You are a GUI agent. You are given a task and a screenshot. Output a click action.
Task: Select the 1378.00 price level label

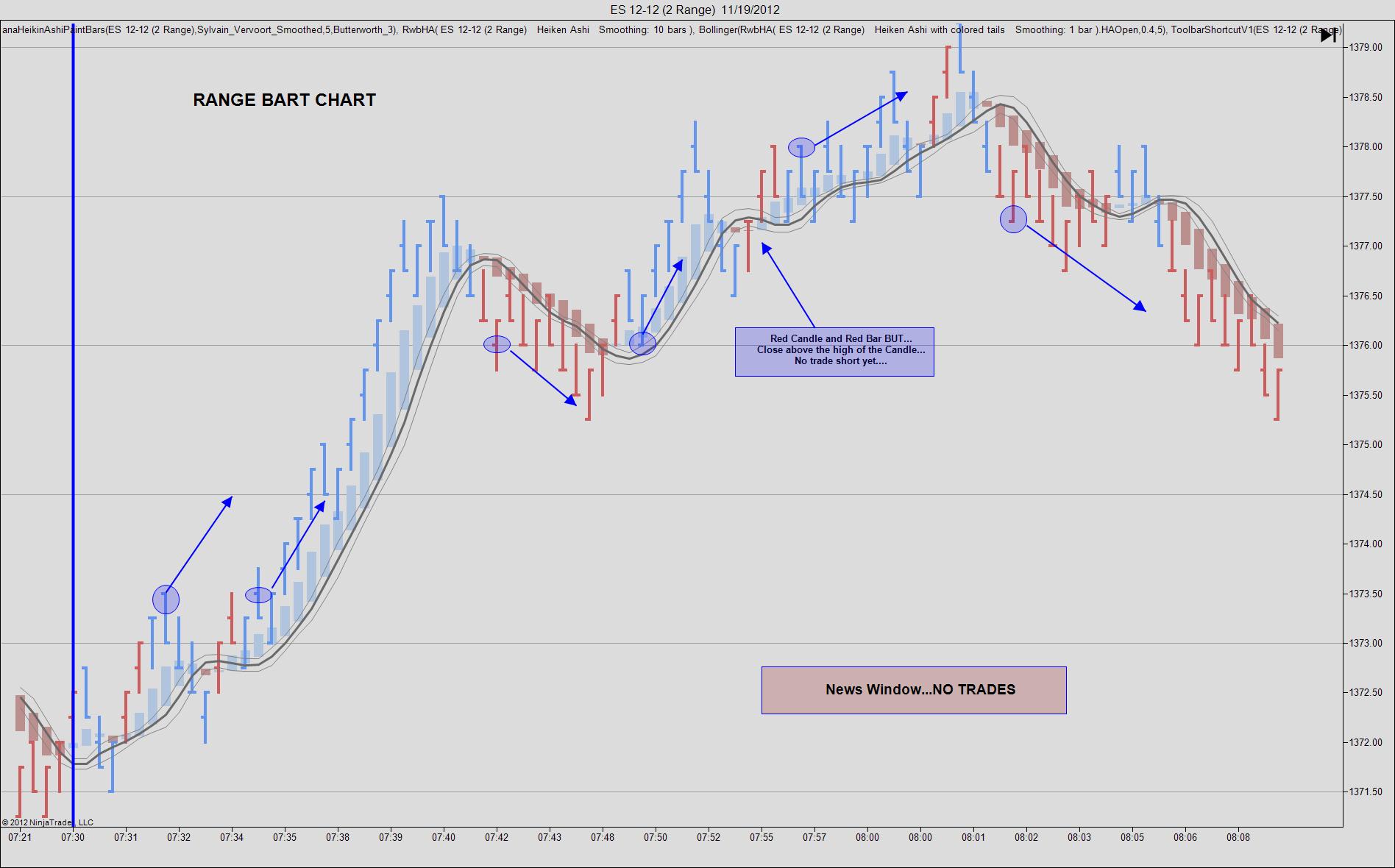[x=1364, y=146]
